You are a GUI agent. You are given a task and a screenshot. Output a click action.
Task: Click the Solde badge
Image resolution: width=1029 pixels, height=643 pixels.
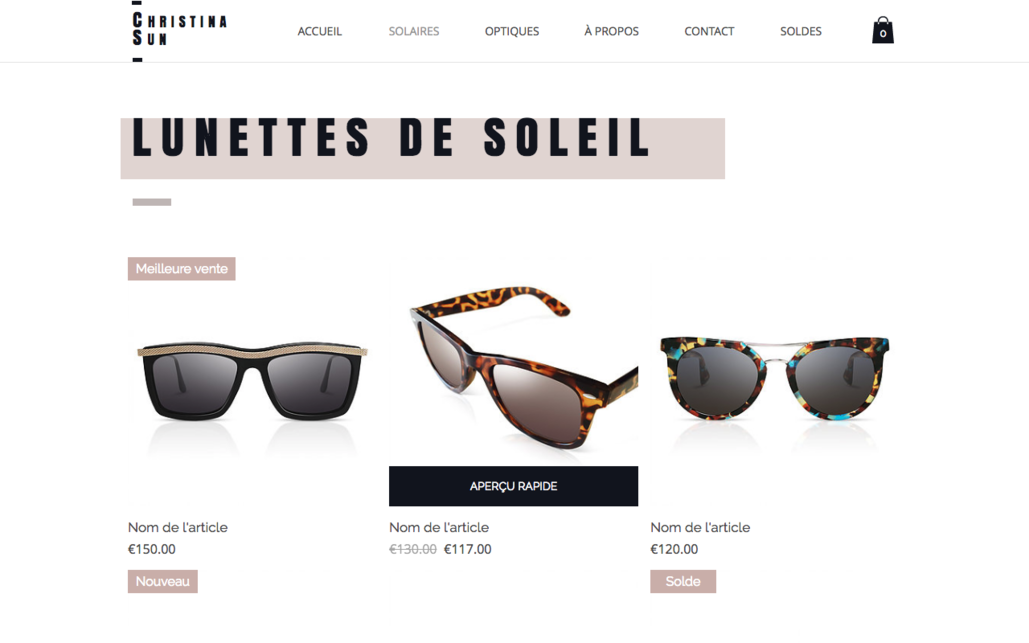tap(683, 581)
